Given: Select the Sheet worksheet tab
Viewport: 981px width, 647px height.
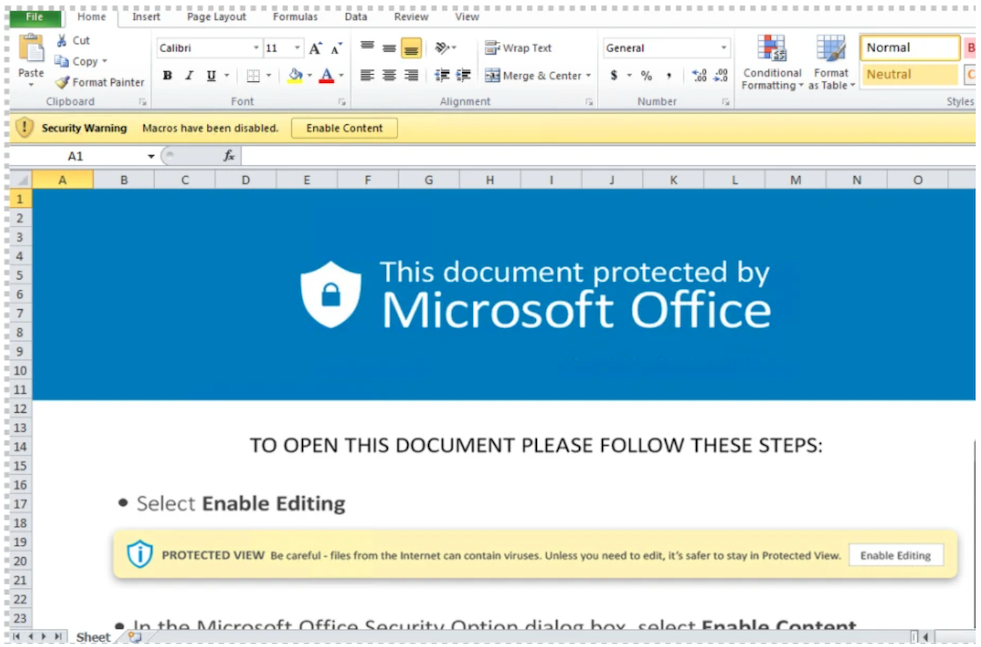Looking at the screenshot, I should [93, 637].
